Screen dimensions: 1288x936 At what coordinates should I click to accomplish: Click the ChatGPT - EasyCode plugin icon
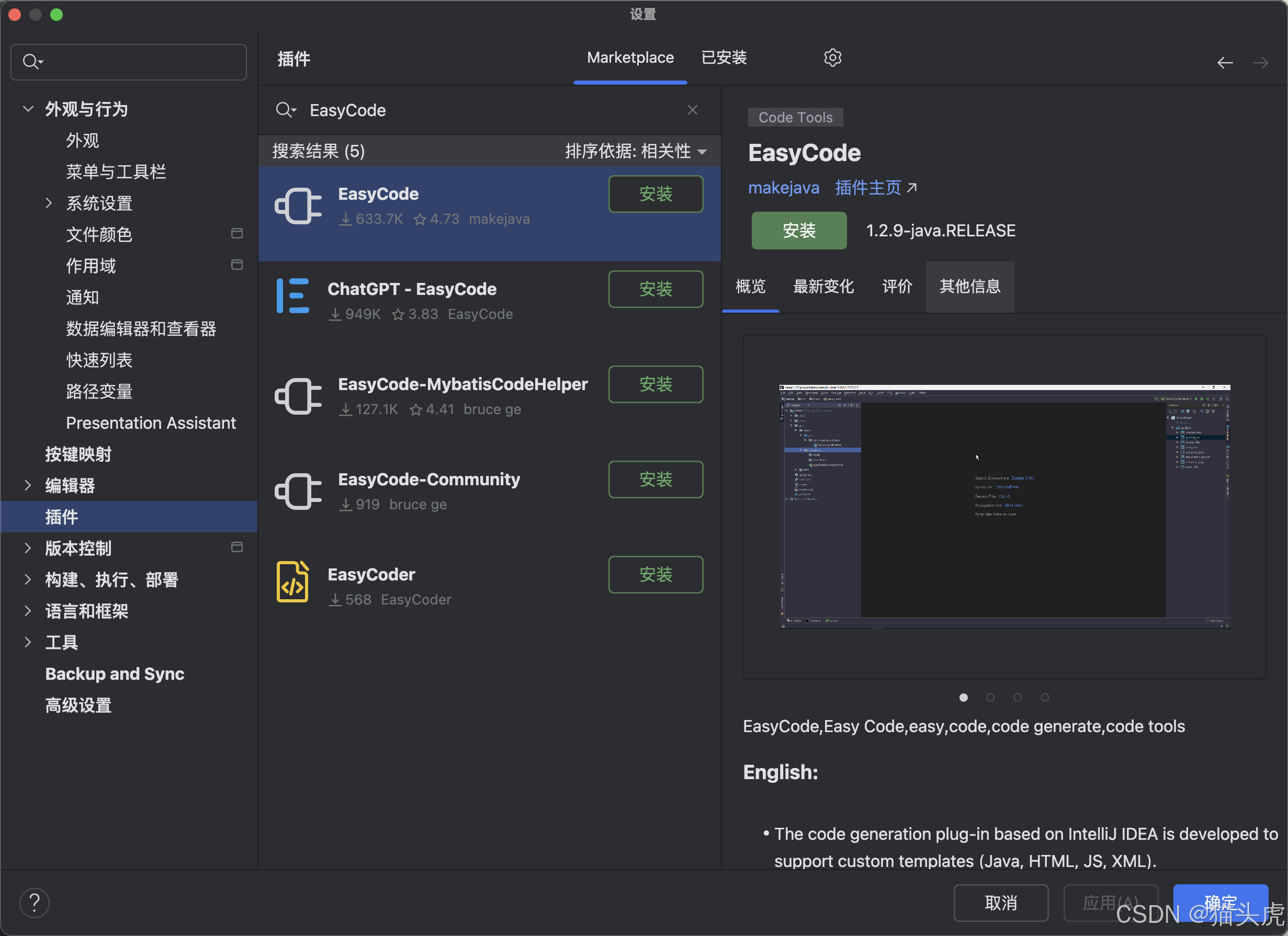293,296
